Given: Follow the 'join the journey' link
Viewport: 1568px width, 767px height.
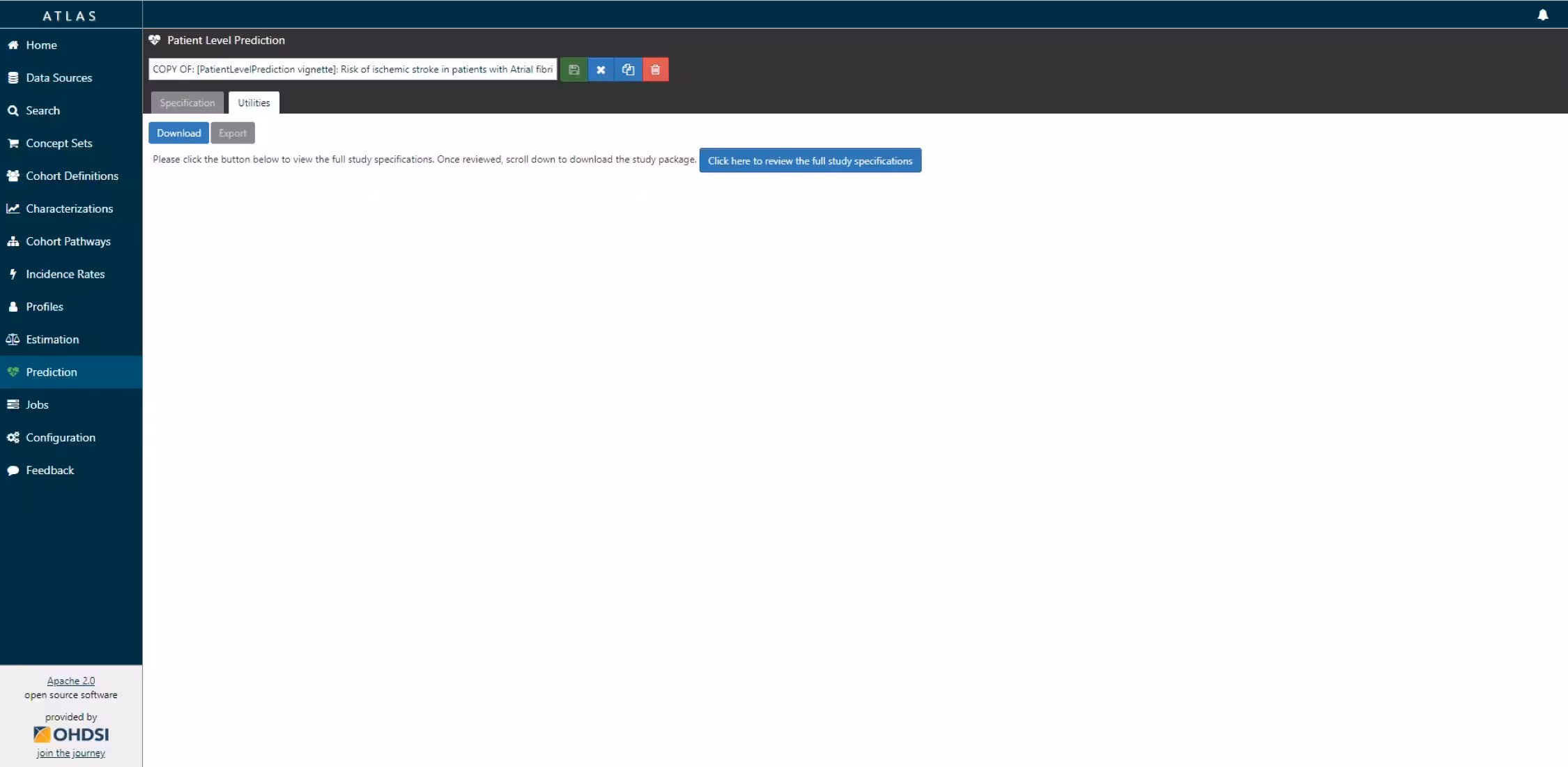Looking at the screenshot, I should pos(71,754).
